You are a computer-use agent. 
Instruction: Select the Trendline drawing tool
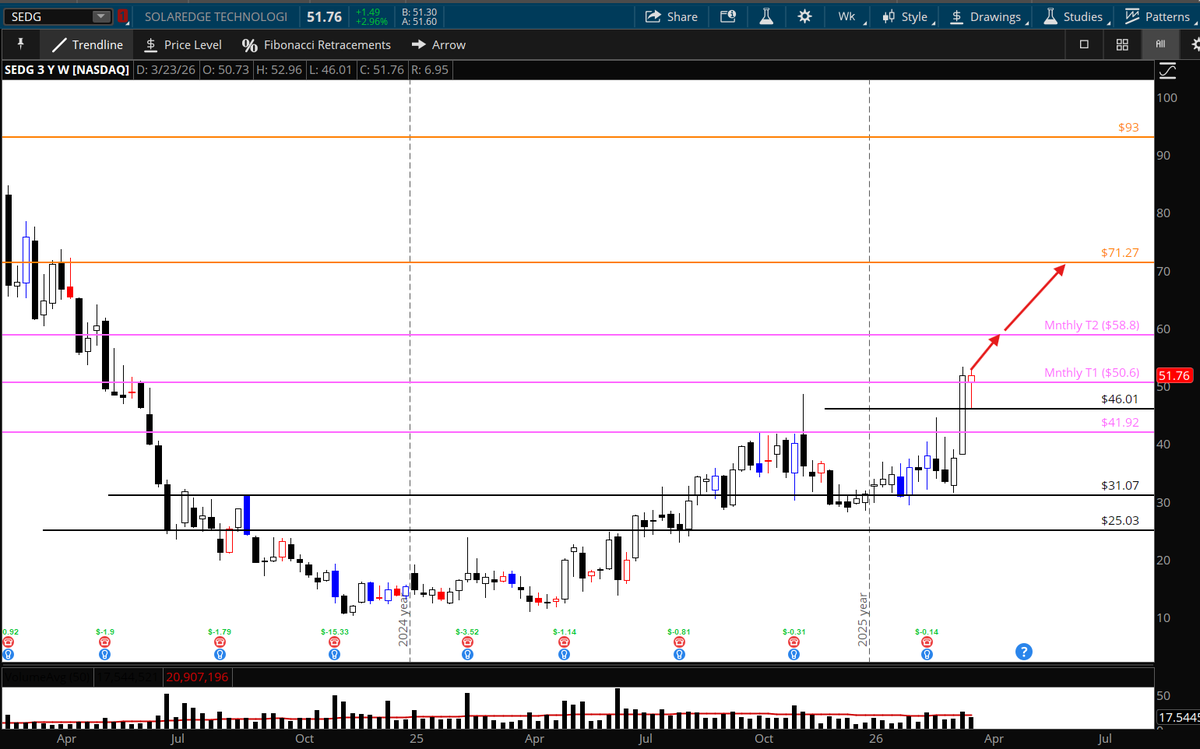click(x=88, y=45)
